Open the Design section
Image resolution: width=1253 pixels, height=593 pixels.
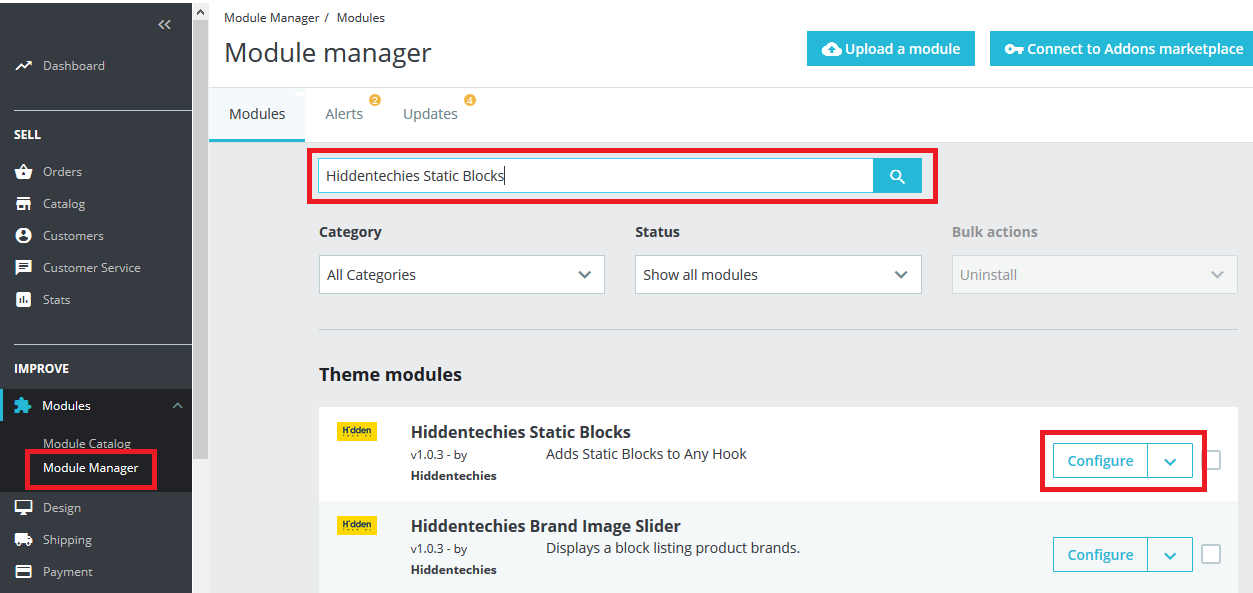pos(25,507)
